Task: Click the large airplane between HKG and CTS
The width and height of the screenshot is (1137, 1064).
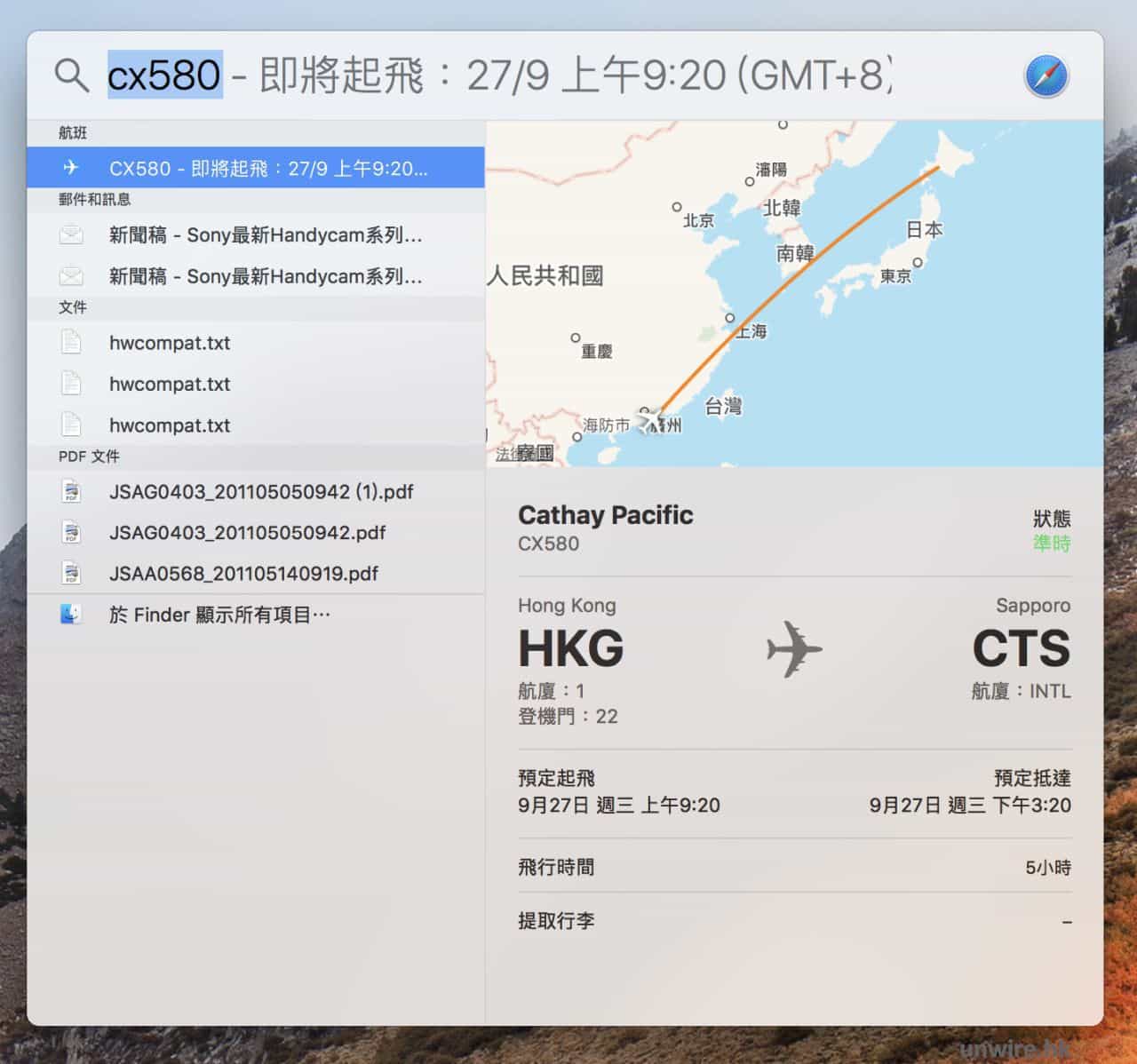Action: coord(794,649)
